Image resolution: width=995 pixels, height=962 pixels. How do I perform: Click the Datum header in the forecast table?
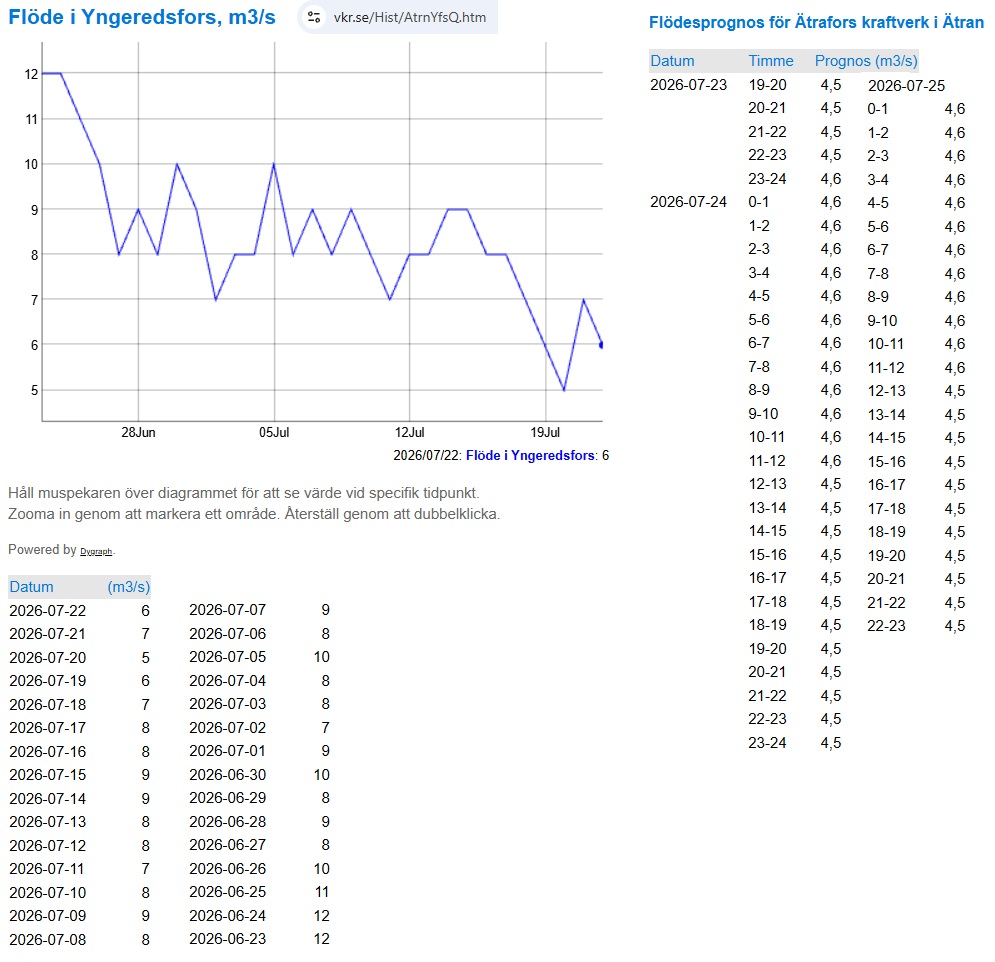[672, 61]
